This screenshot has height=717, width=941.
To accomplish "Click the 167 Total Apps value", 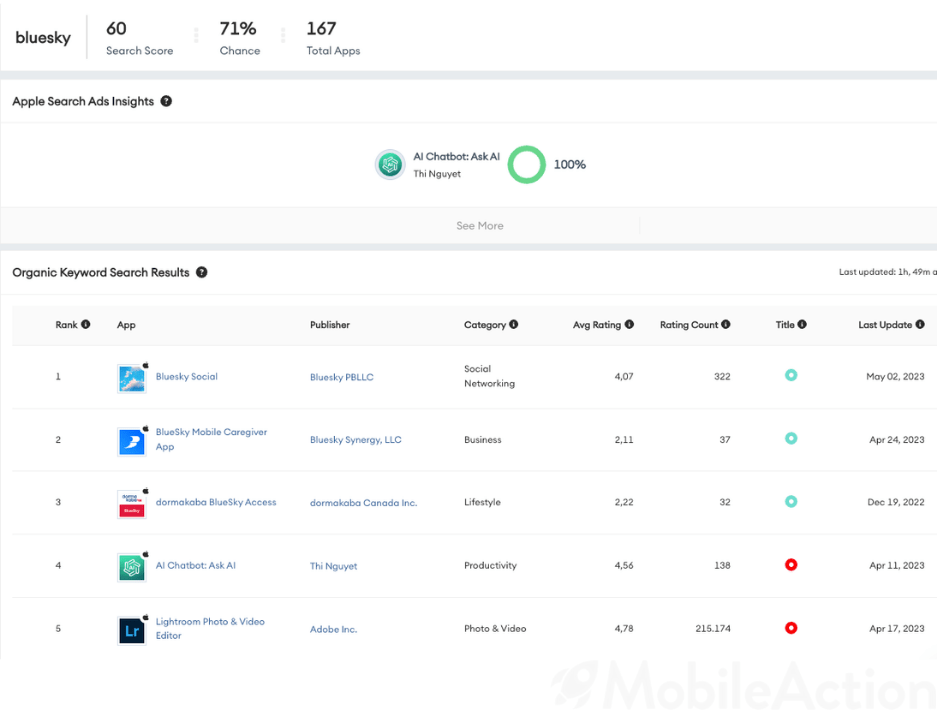I will 321,28.
